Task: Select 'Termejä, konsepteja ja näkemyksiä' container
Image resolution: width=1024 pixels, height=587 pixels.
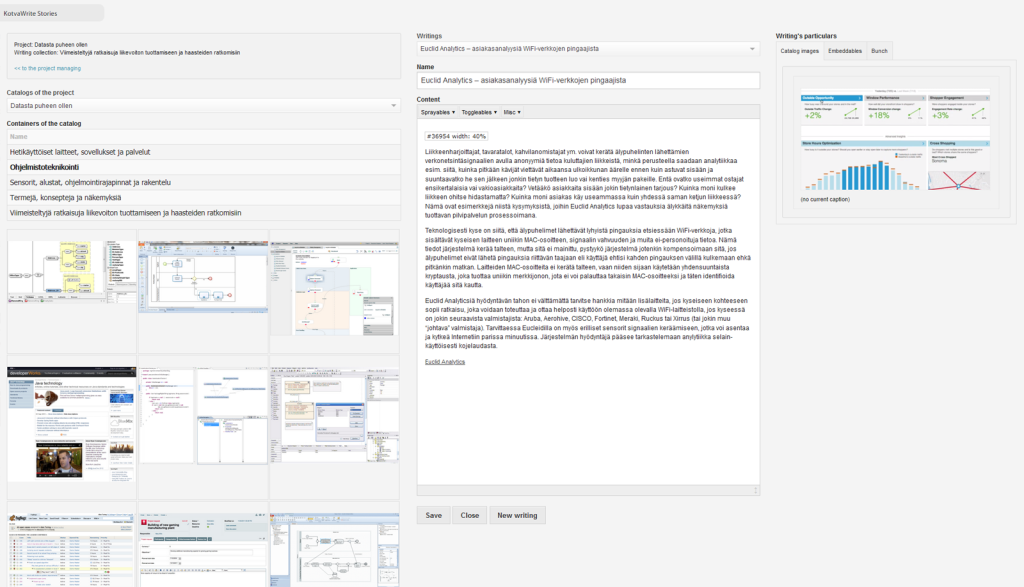Action: [203, 197]
